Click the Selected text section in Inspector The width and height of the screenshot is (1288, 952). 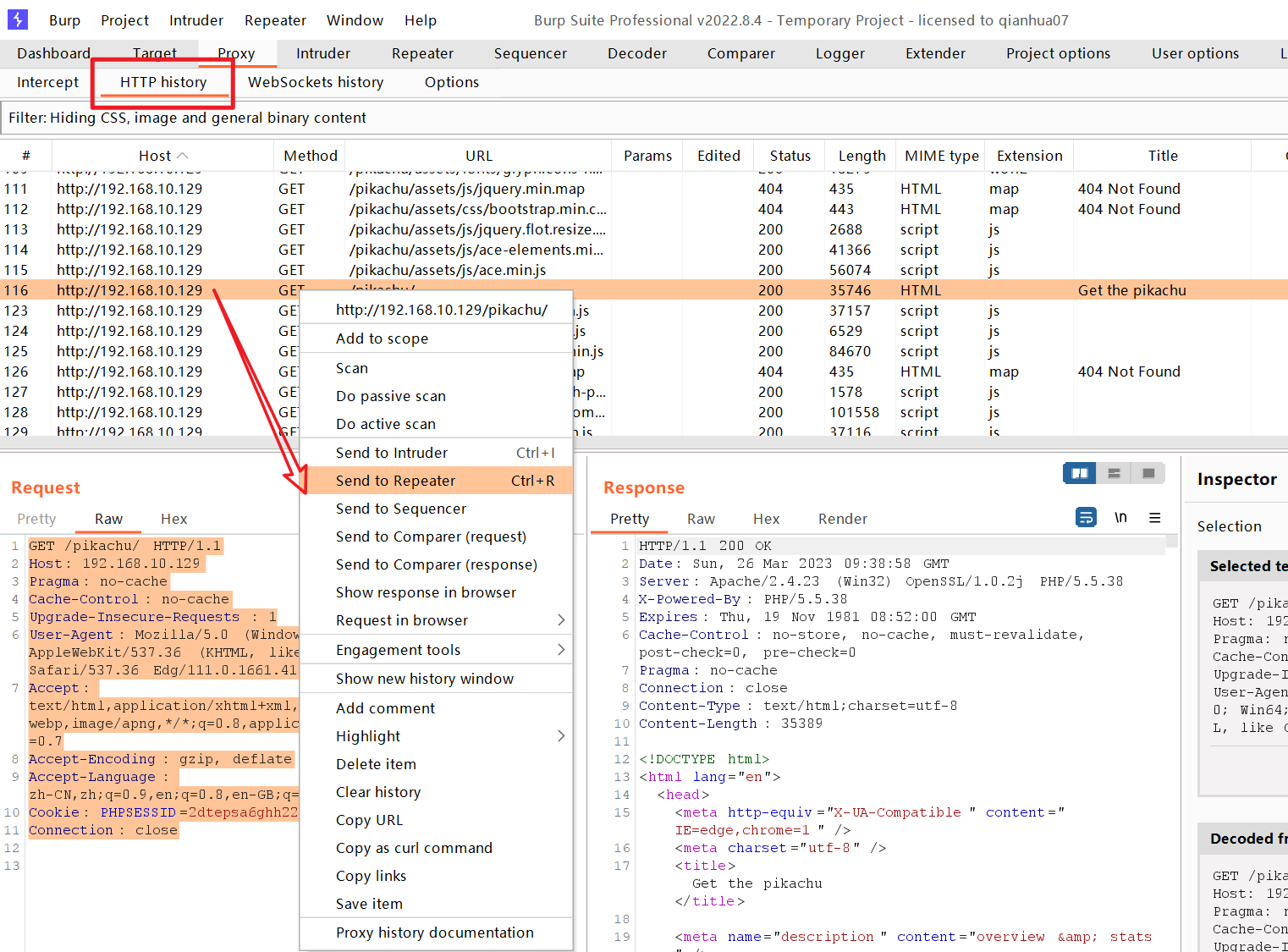pos(1244,566)
